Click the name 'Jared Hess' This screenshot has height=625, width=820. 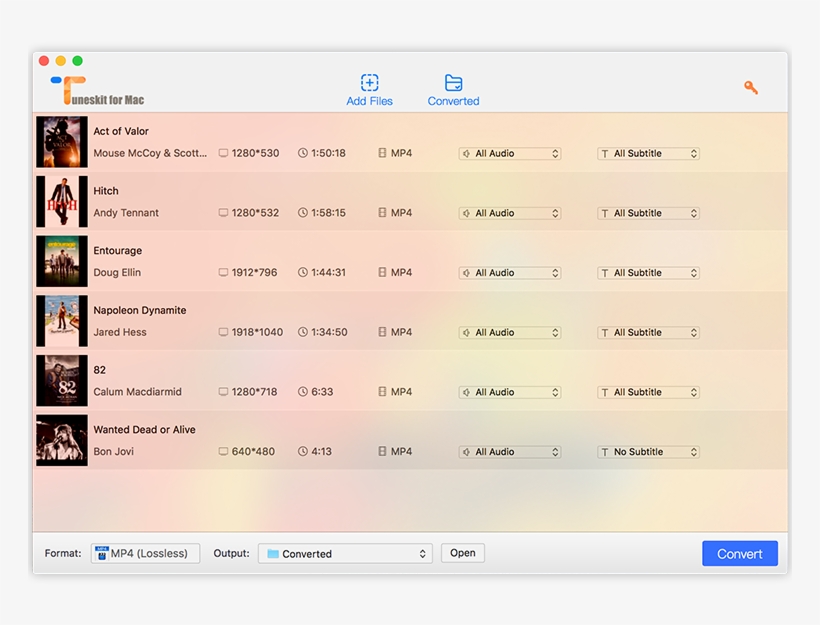coord(120,332)
